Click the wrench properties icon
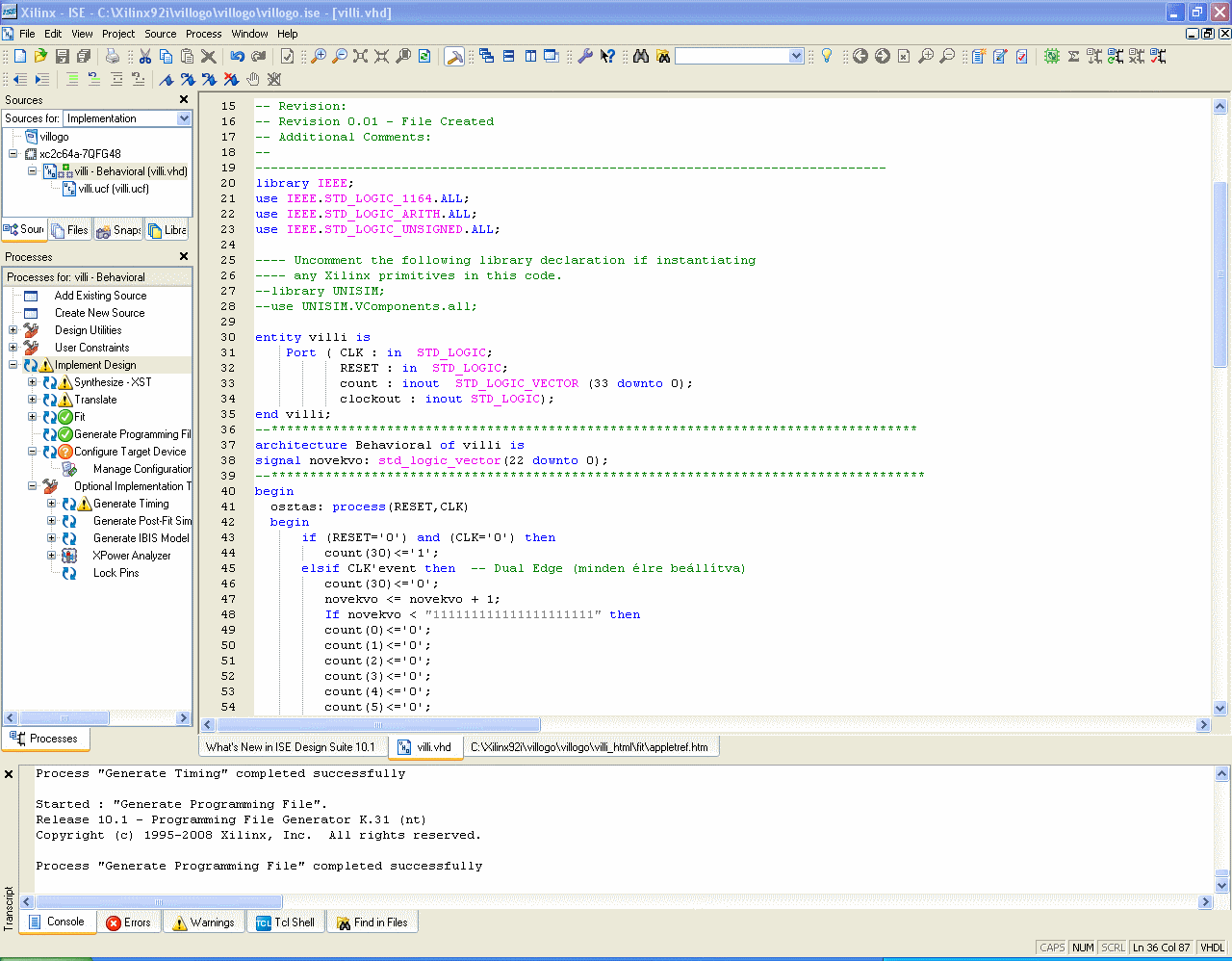 (x=585, y=57)
